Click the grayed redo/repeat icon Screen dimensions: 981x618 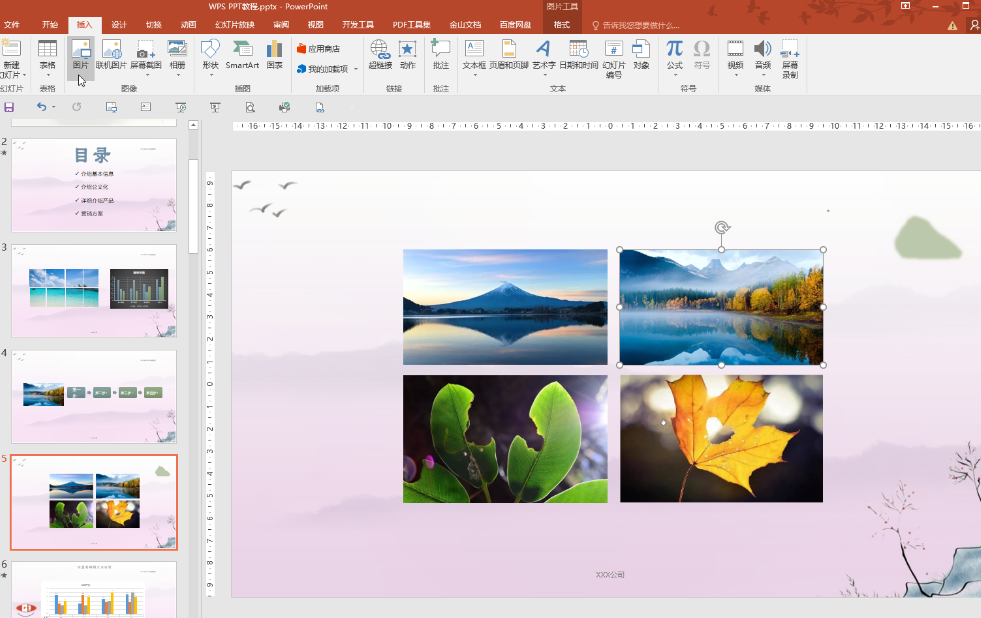(x=76, y=107)
